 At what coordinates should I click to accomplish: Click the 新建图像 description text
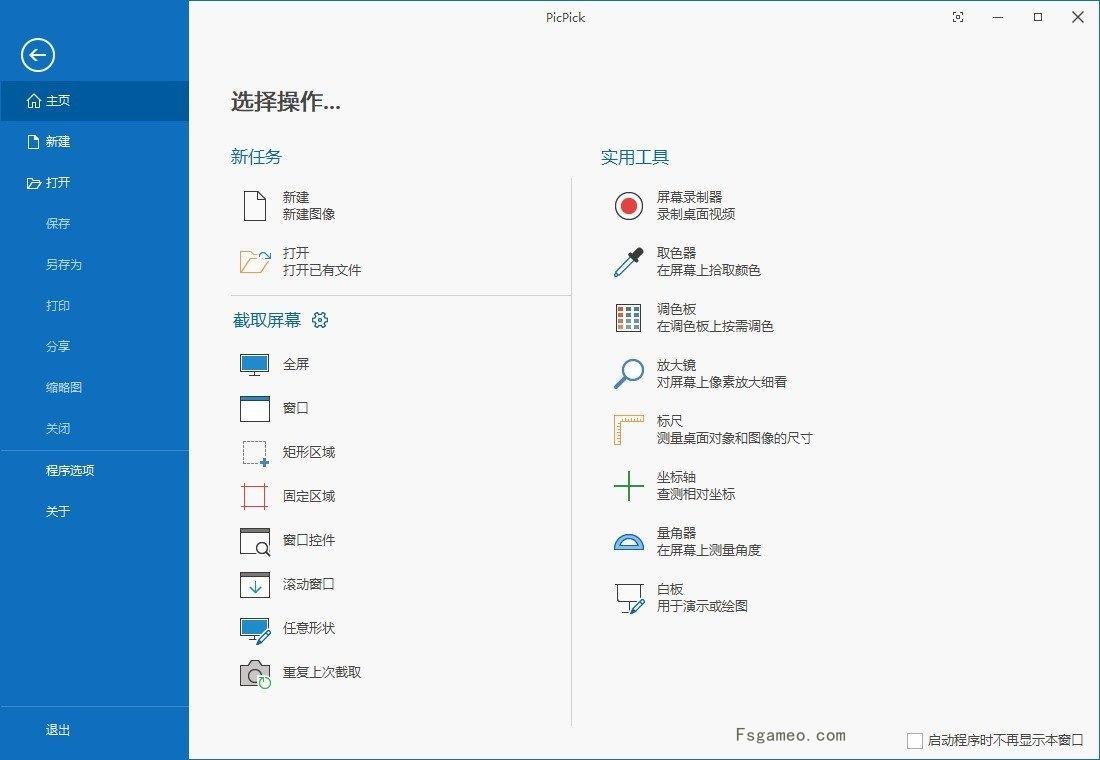[x=309, y=215]
